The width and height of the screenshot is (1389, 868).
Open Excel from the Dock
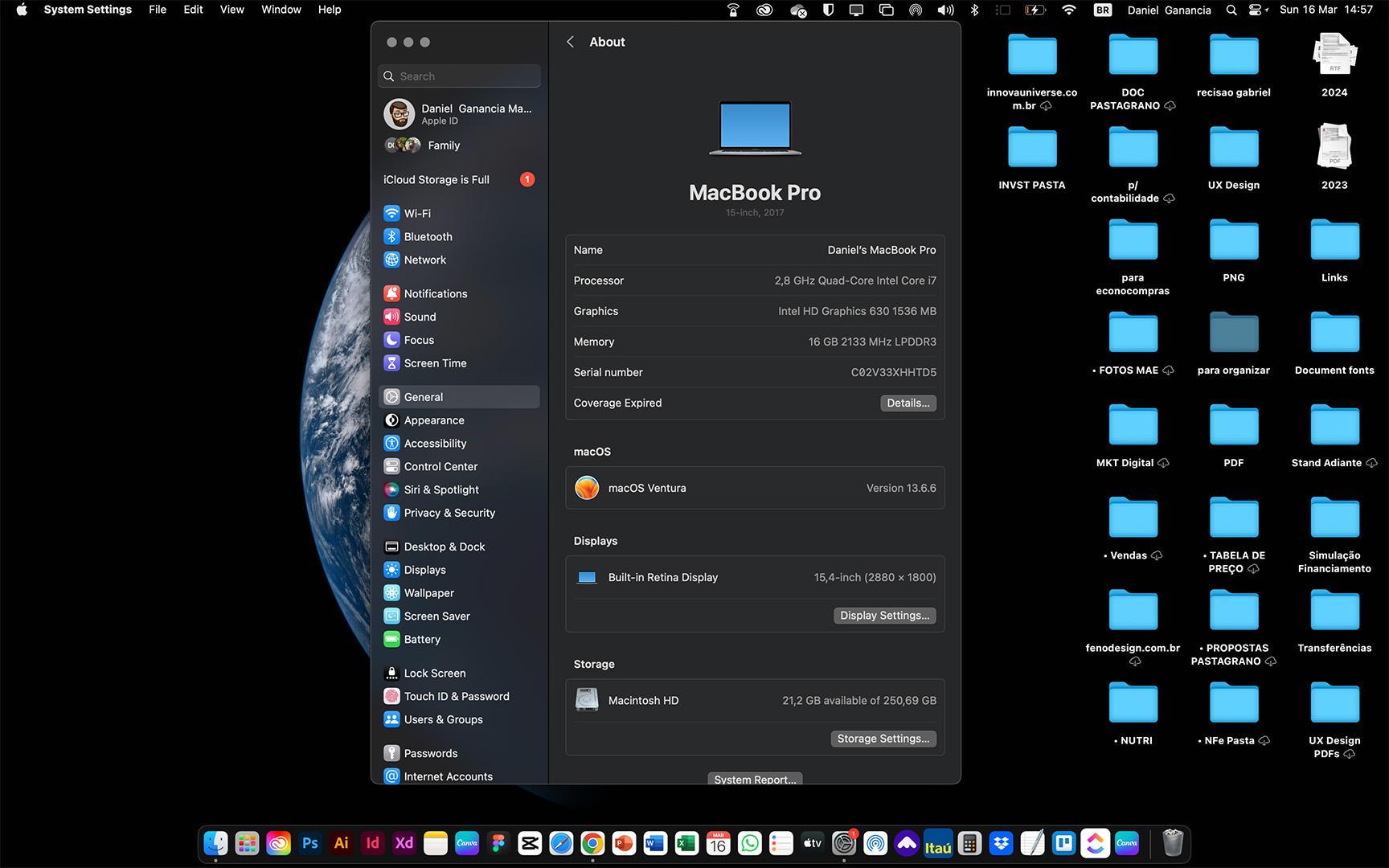686,843
